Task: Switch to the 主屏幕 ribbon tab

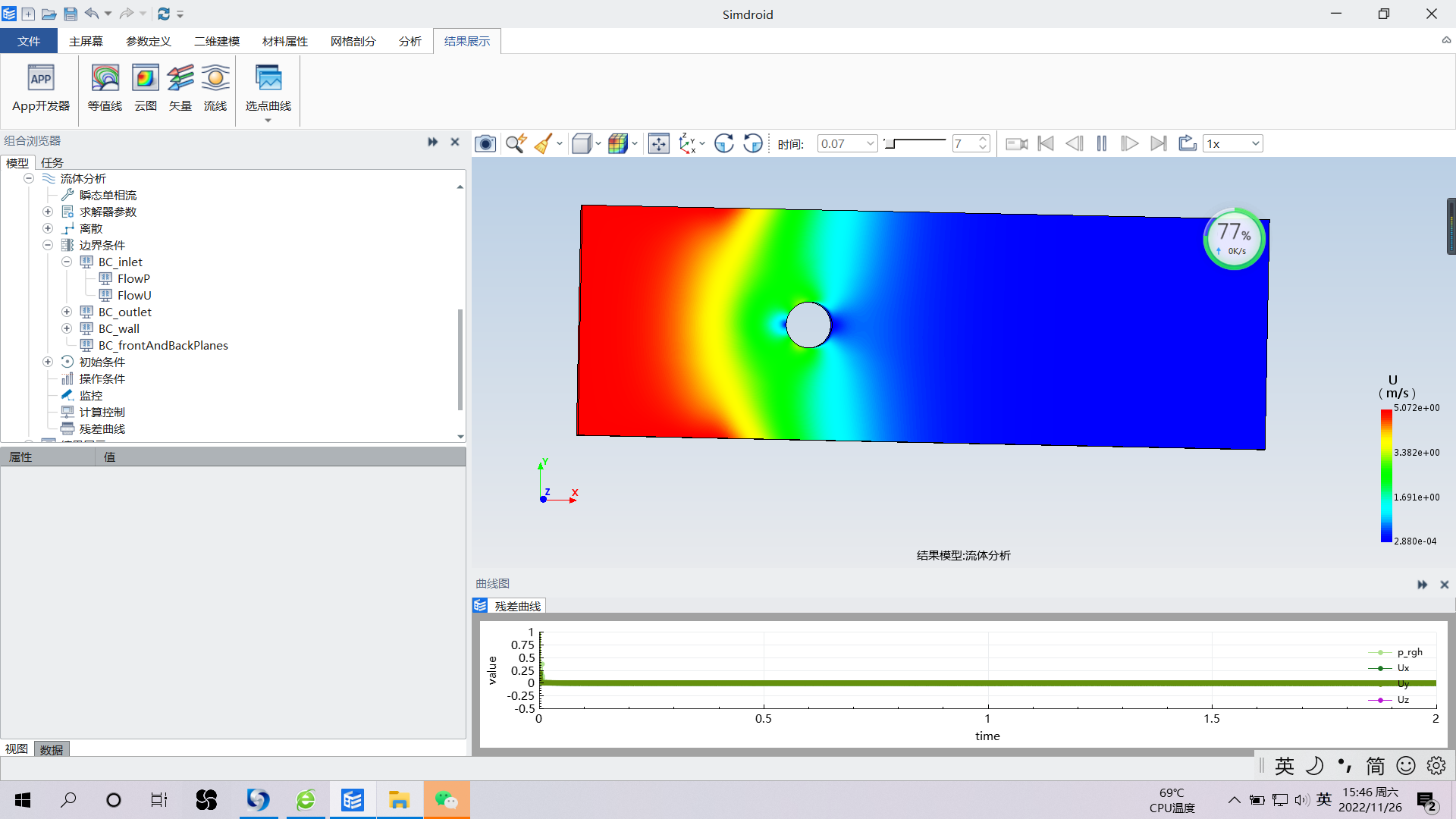Action: pyautogui.click(x=86, y=41)
